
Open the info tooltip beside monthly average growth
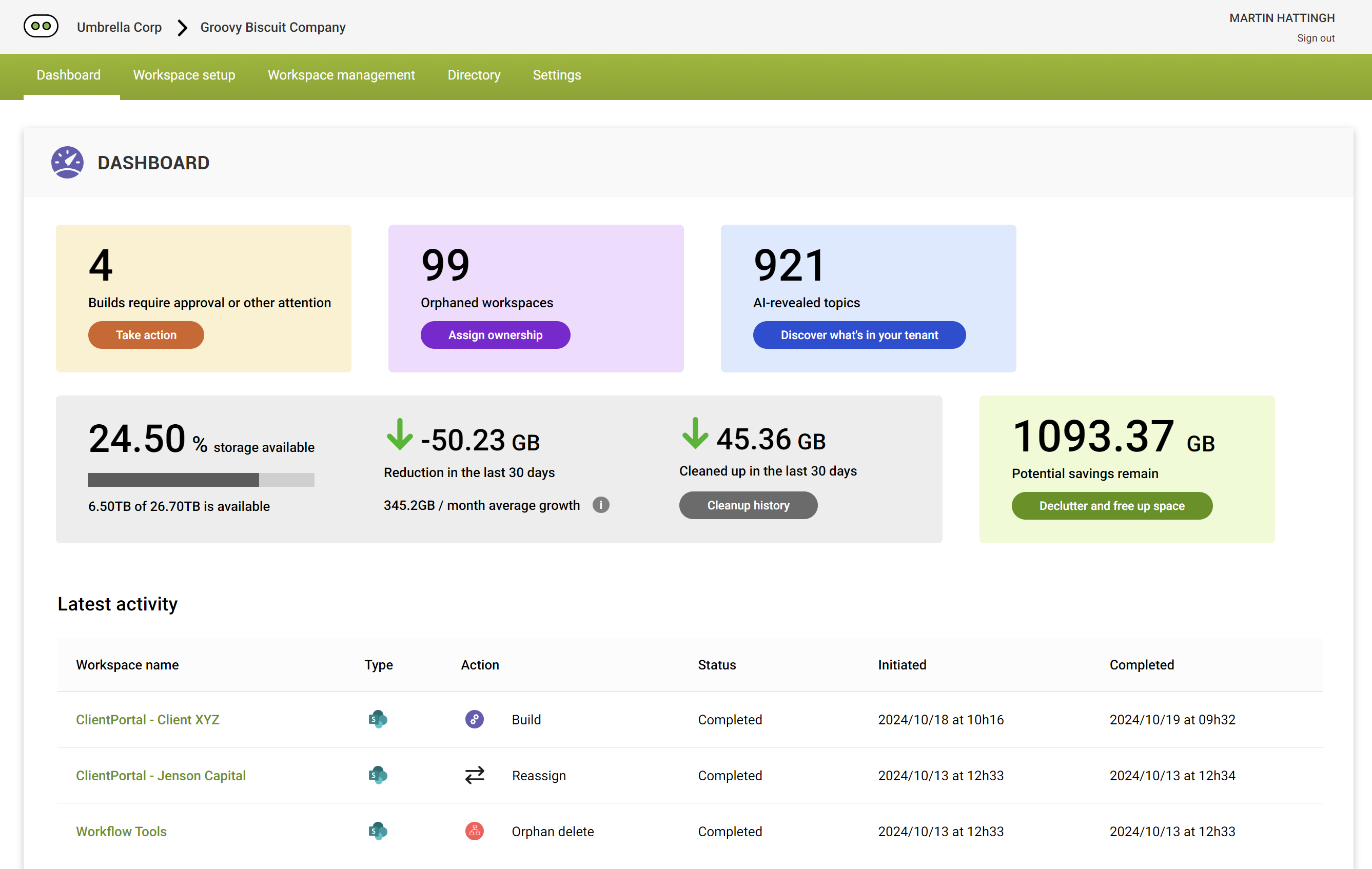600,505
